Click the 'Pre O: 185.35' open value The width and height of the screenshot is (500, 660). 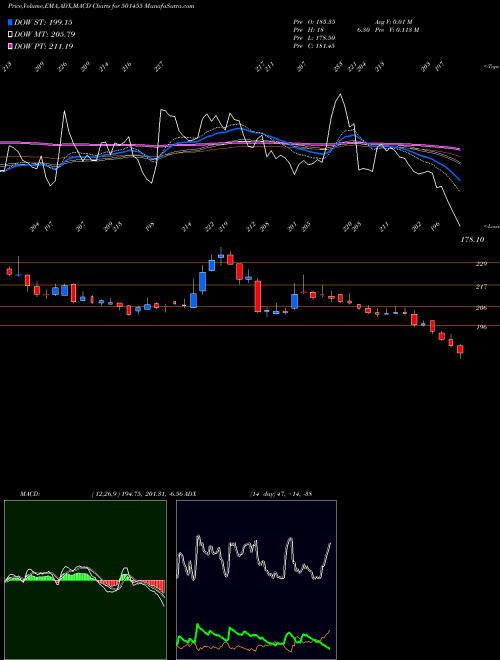coord(314,21)
